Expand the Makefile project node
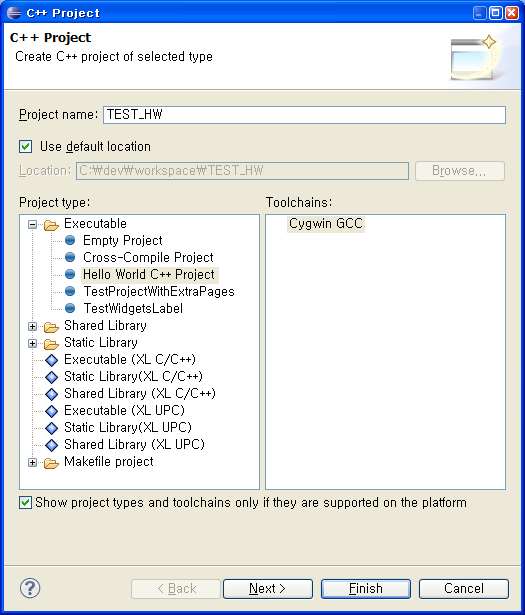 (33, 462)
